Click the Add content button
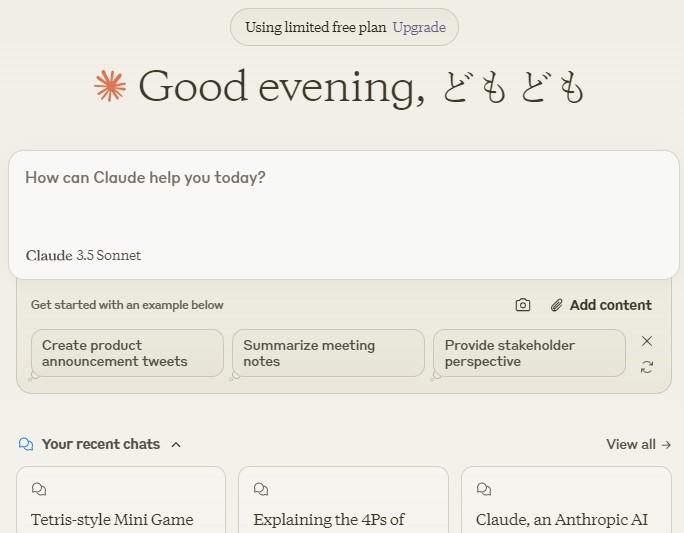 pos(601,305)
